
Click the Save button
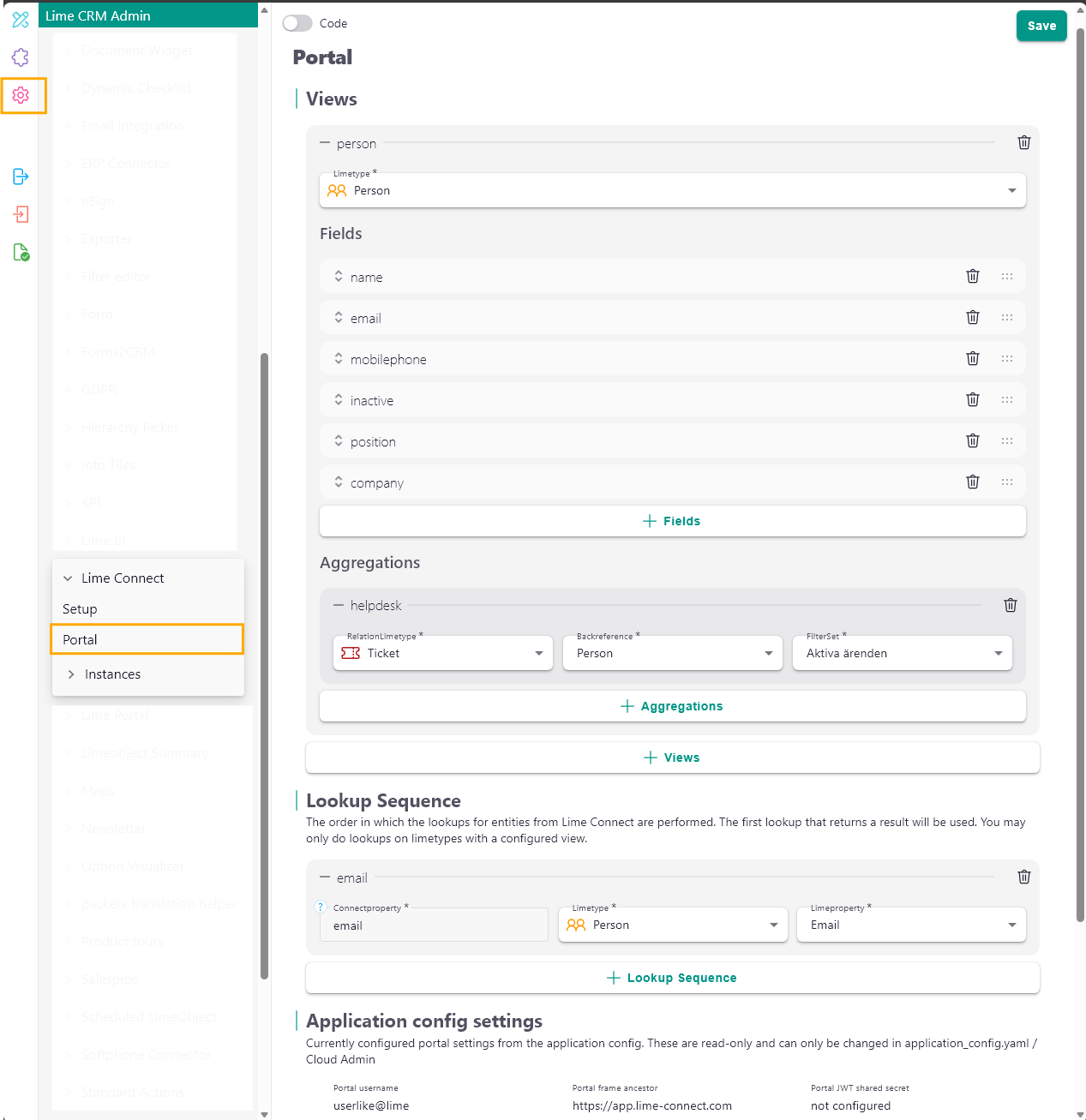[x=1041, y=26]
